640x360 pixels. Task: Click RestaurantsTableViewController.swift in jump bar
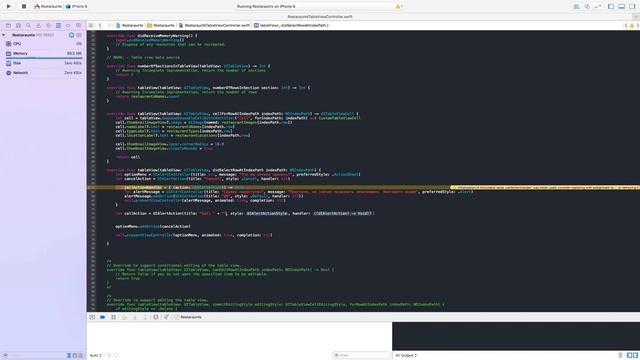[x=214, y=25]
